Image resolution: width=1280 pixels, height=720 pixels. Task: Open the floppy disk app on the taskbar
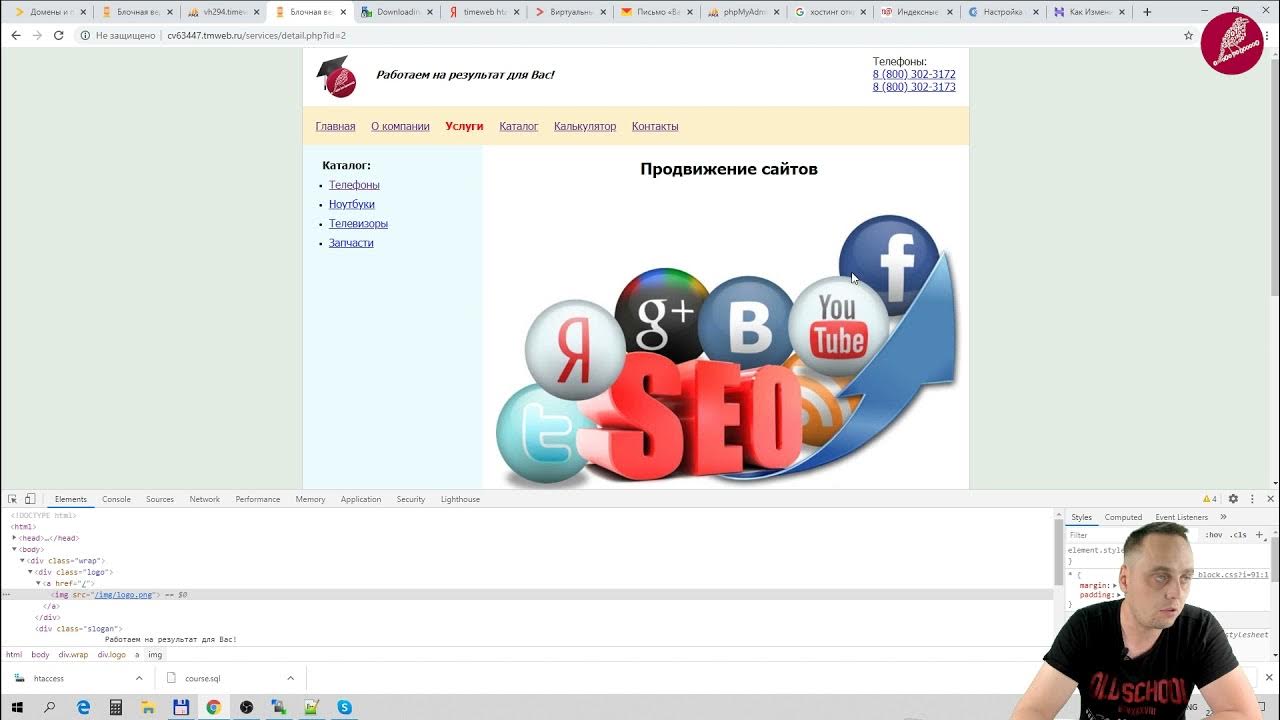[181, 707]
